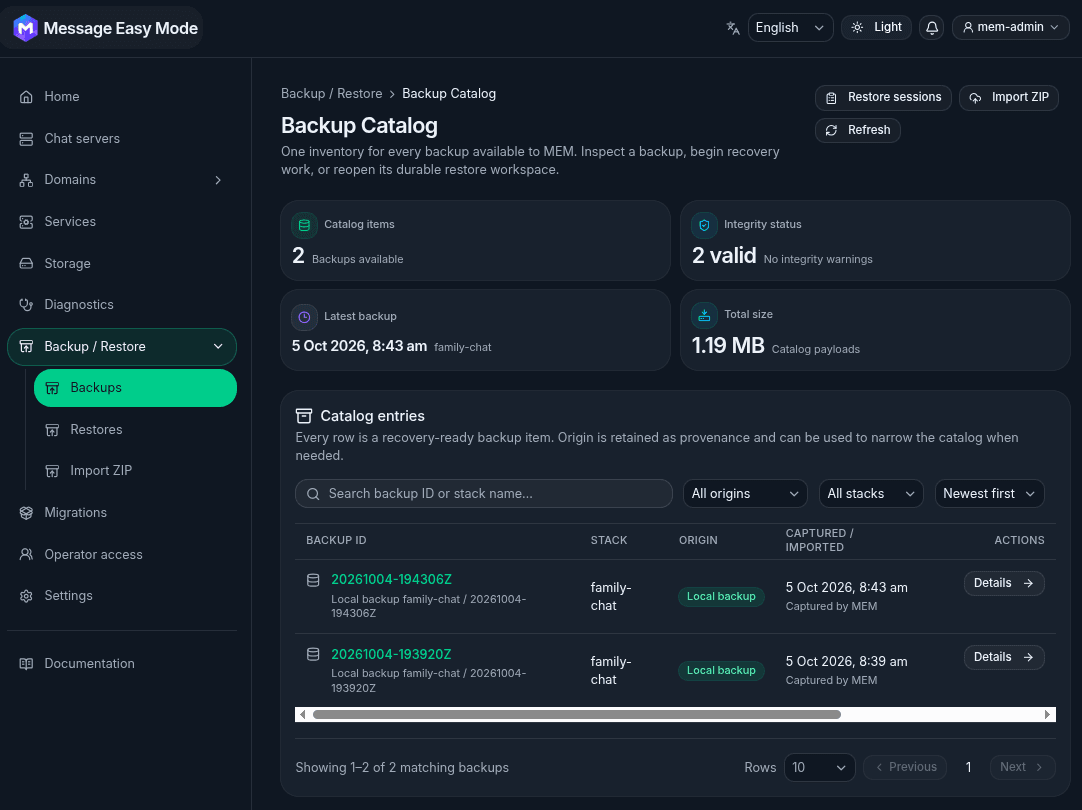Image resolution: width=1082 pixels, height=810 pixels.
Task: Click the Migrations package icon
Action: (x=26, y=513)
